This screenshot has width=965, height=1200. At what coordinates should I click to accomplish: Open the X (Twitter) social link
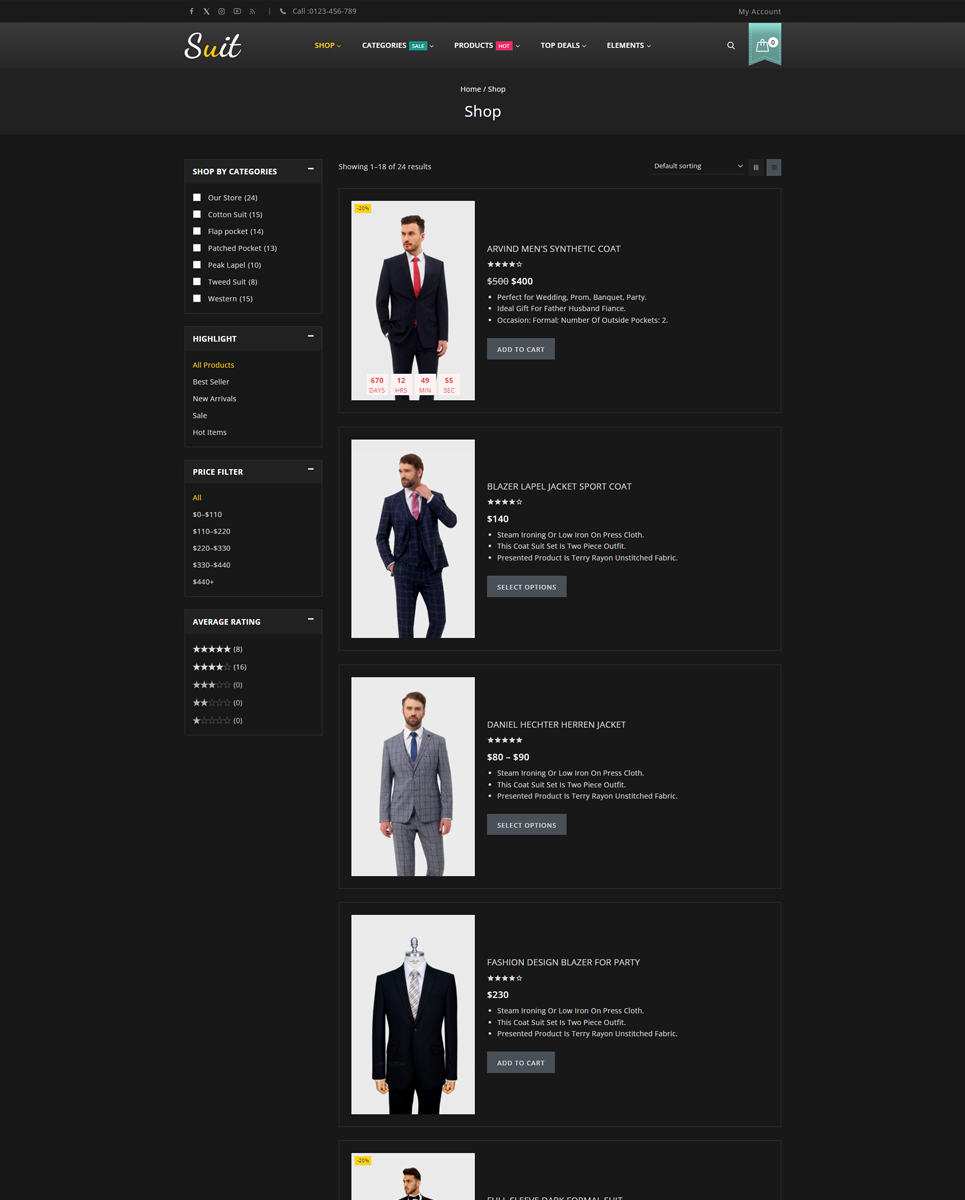[x=206, y=12]
